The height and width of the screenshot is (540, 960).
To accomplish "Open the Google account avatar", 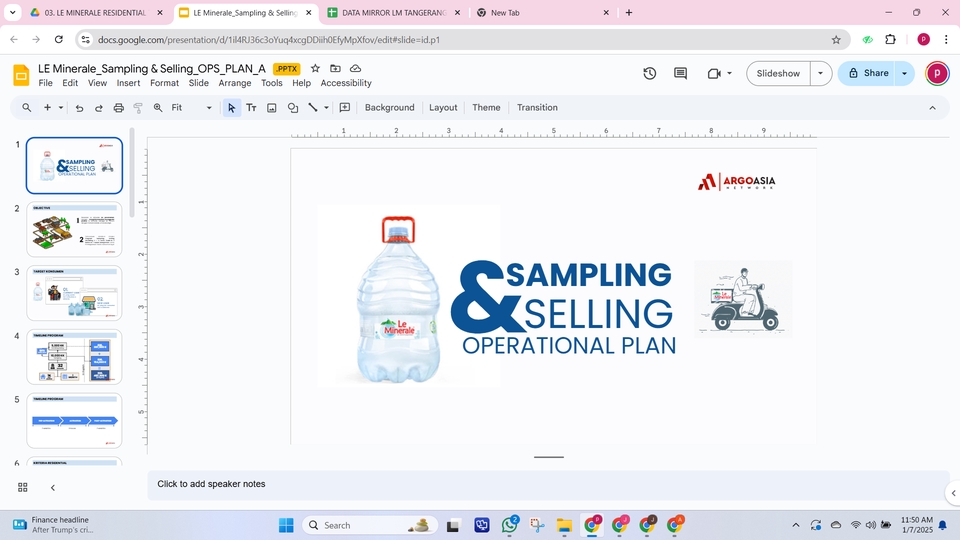I will coord(937,73).
